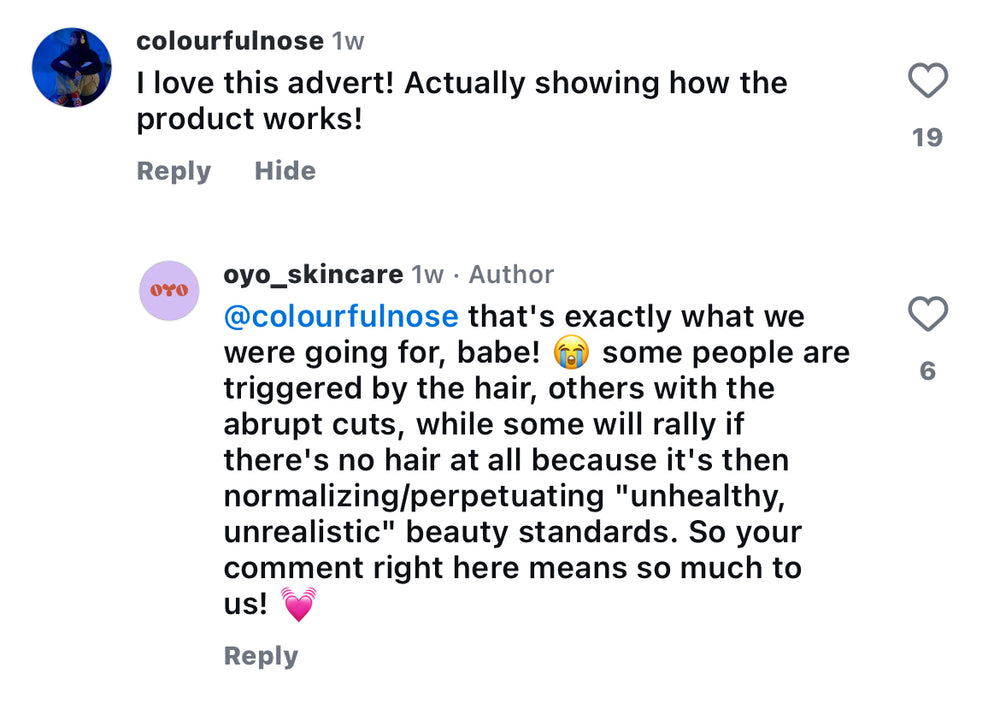This screenshot has height=721, width=1000.
Task: Click the colourfulnose username
Action: click(230, 41)
